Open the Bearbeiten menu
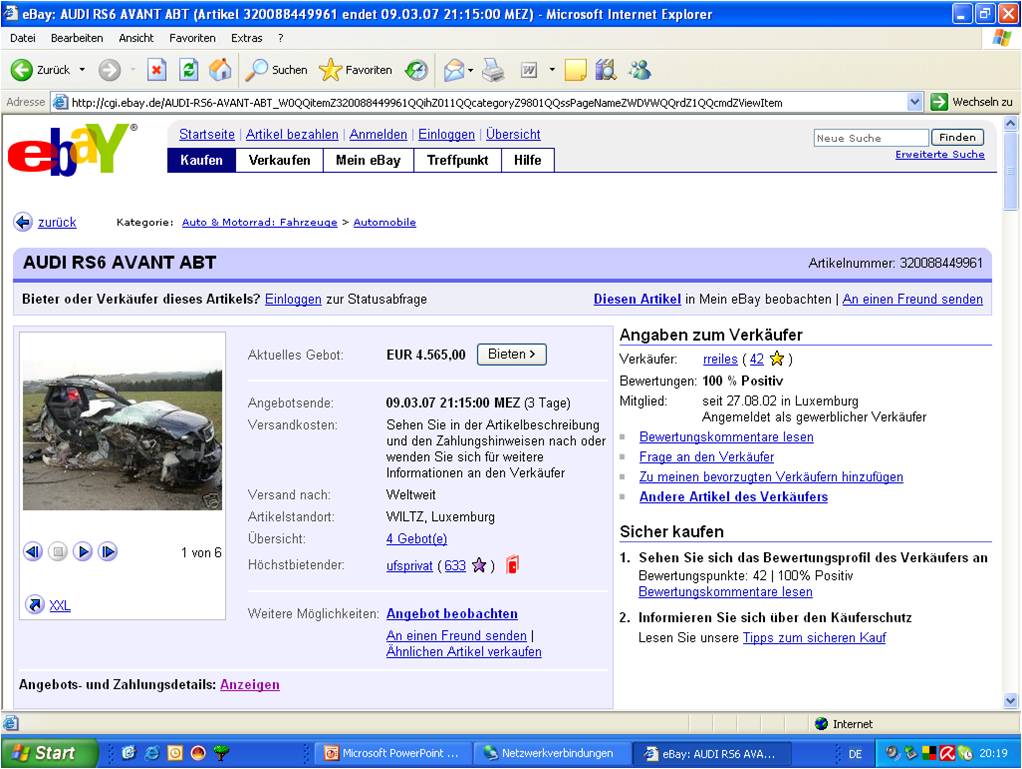This screenshot has width=1022, height=769. [77, 38]
